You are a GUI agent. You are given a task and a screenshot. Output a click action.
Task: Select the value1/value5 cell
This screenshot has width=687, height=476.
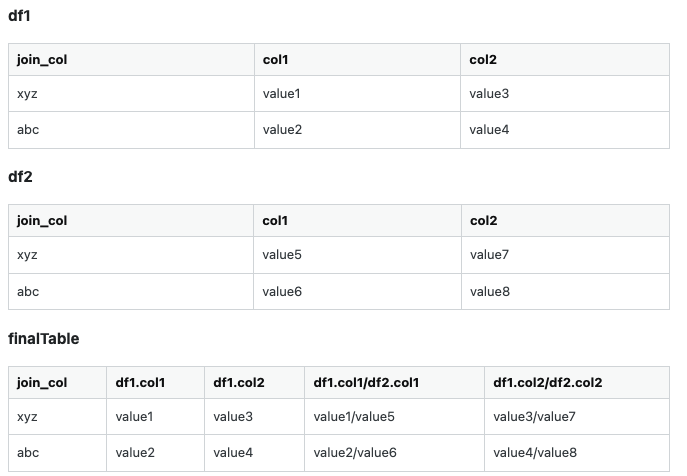394,416
